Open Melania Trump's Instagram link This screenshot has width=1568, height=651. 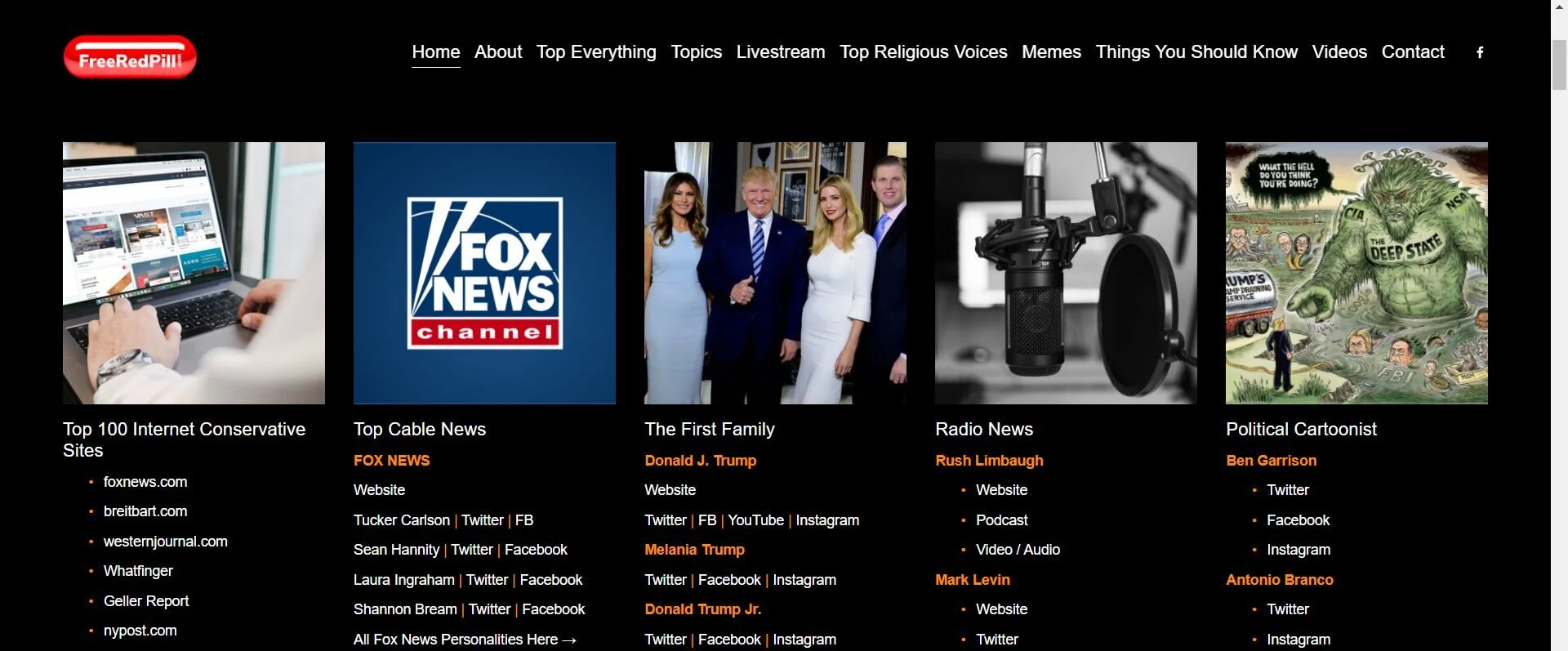pyautogui.click(x=804, y=580)
